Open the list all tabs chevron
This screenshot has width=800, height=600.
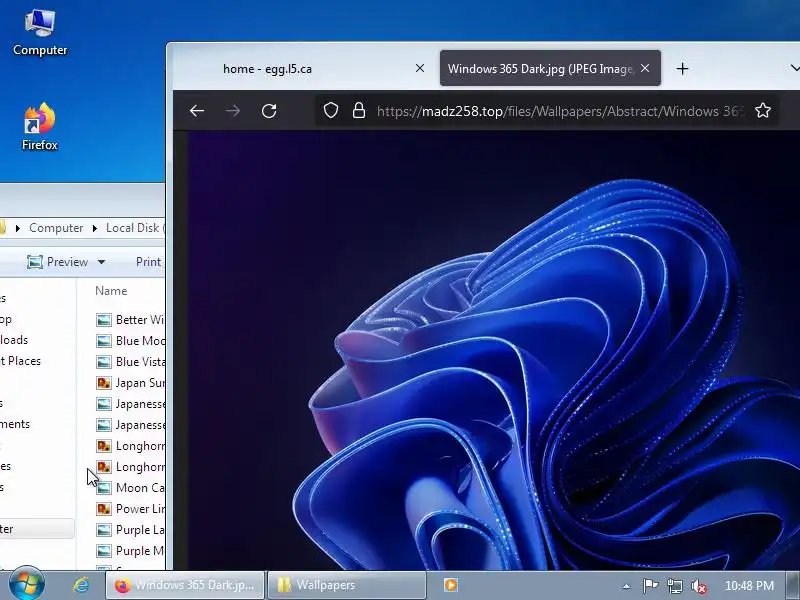coord(794,68)
